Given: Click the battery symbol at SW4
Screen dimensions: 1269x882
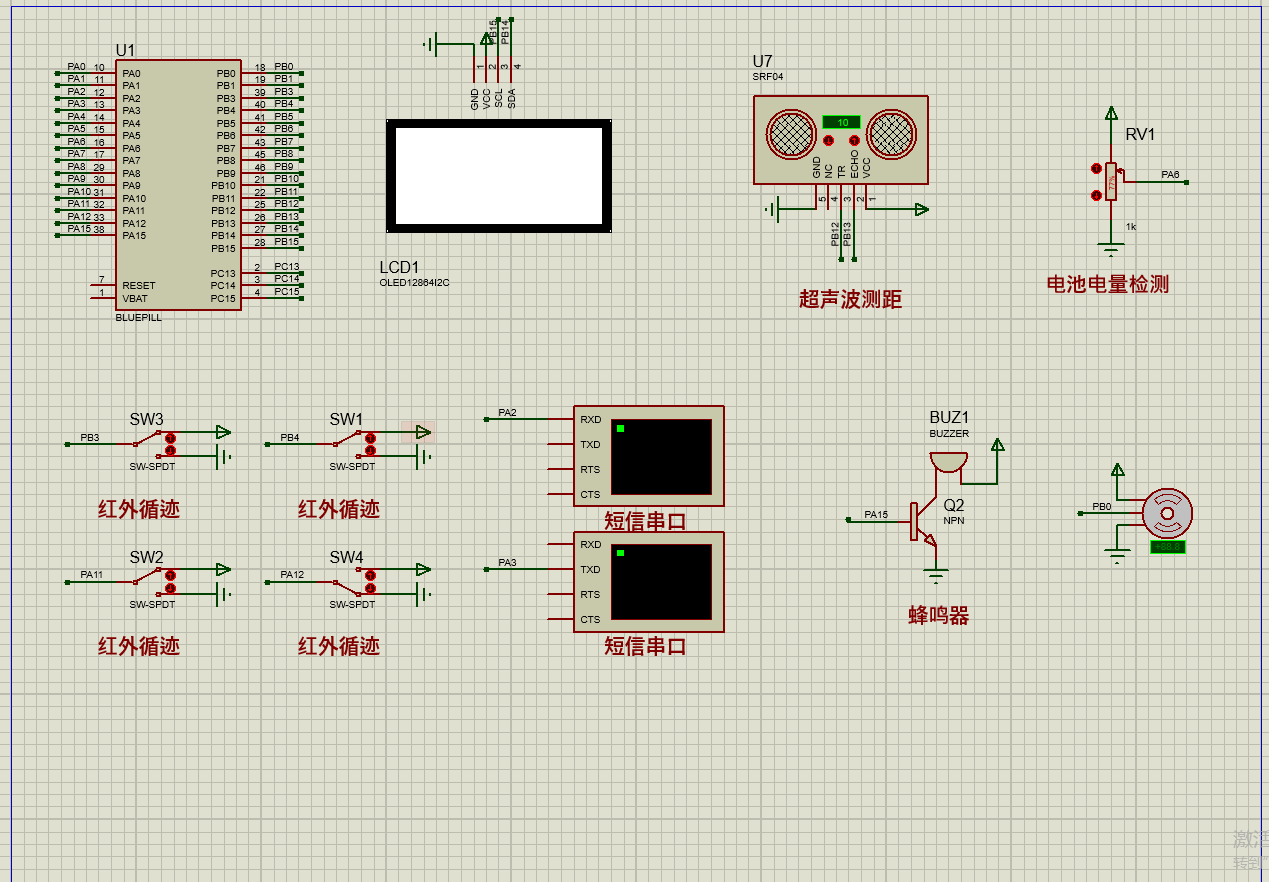Looking at the screenshot, I should (x=424, y=594).
